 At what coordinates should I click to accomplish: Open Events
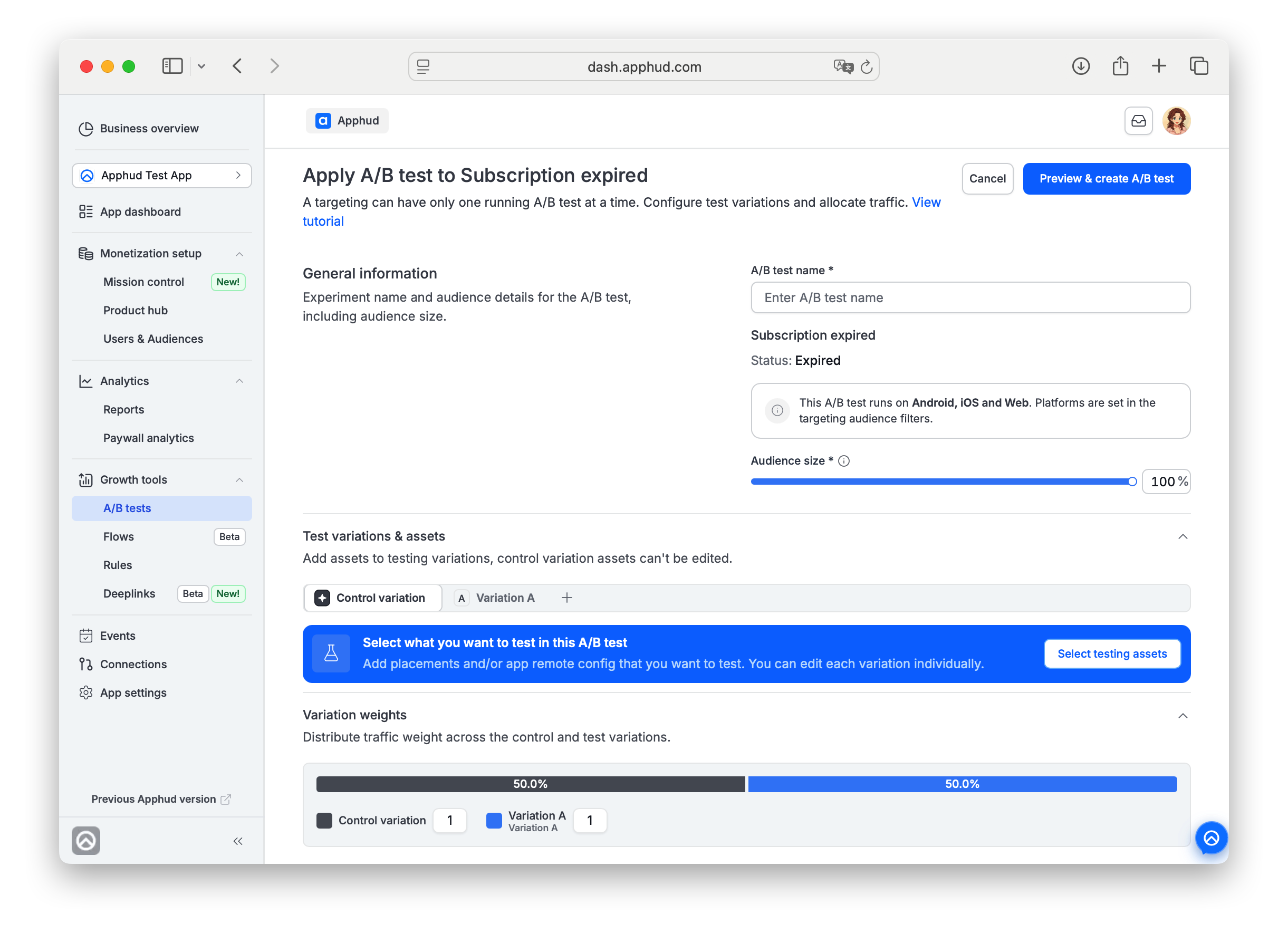[117, 636]
